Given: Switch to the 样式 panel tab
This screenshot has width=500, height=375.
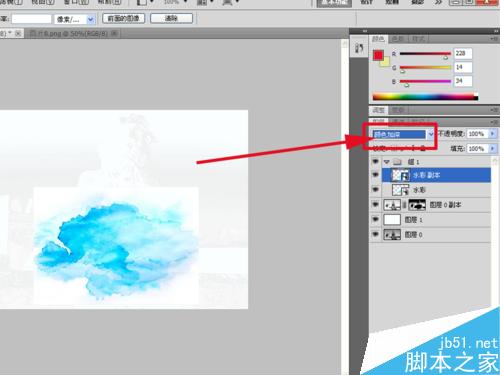Looking at the screenshot, I should (418, 39).
